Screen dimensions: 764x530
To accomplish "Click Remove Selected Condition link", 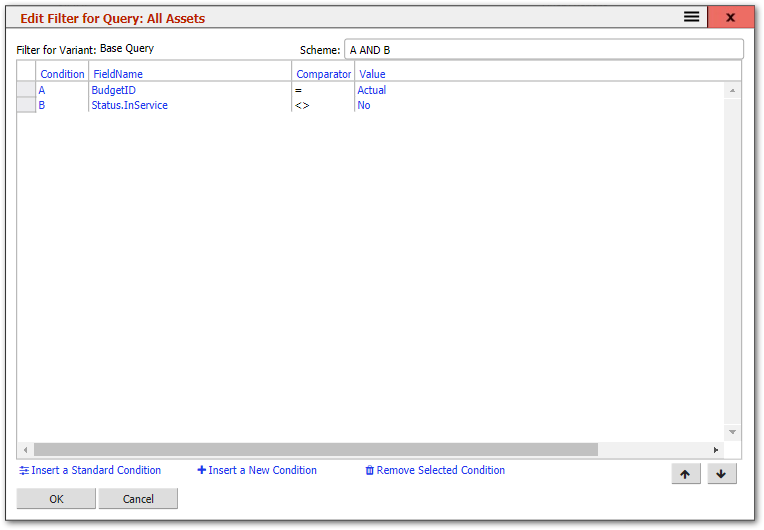I will [435, 471].
